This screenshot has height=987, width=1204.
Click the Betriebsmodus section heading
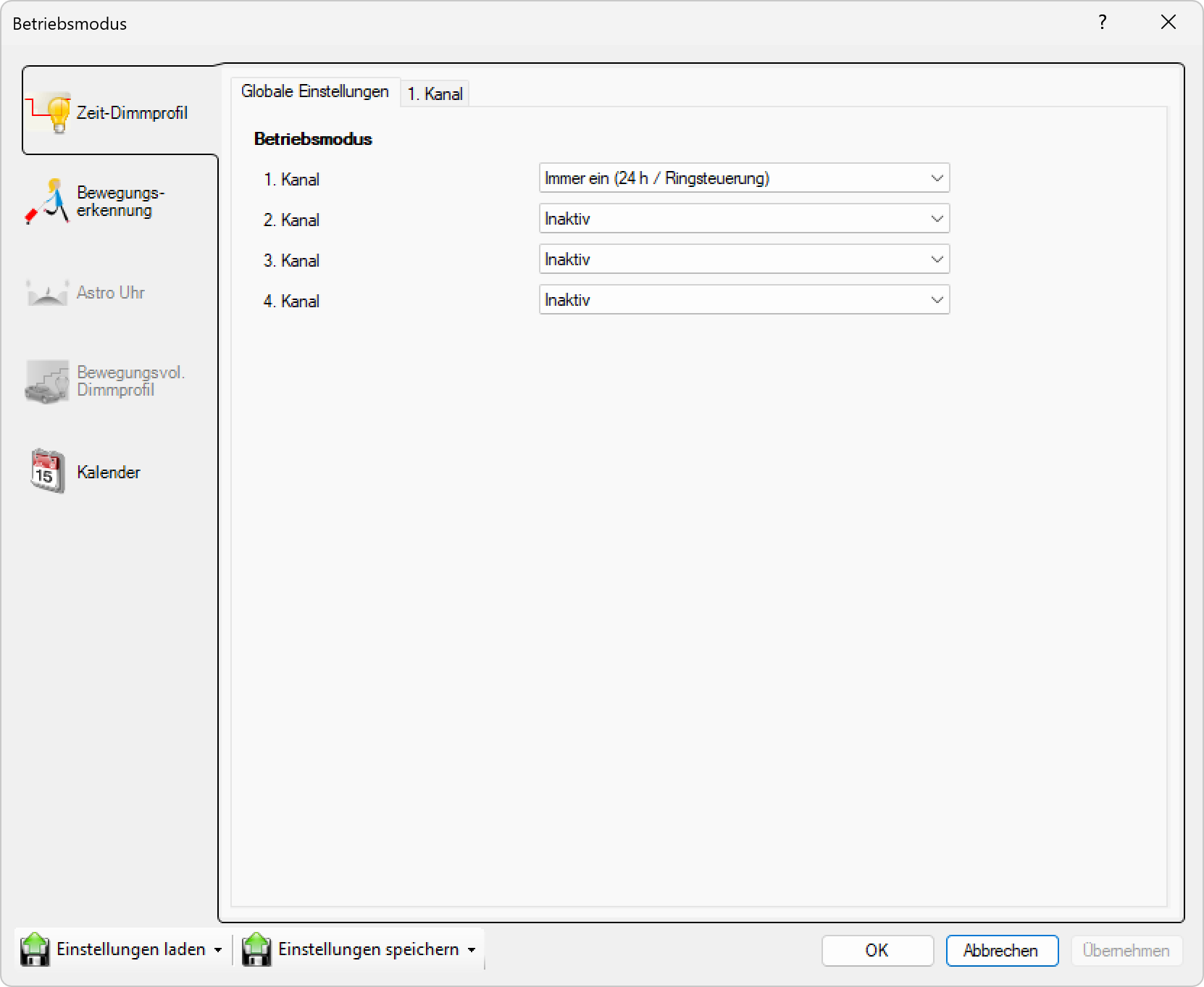pyautogui.click(x=313, y=139)
